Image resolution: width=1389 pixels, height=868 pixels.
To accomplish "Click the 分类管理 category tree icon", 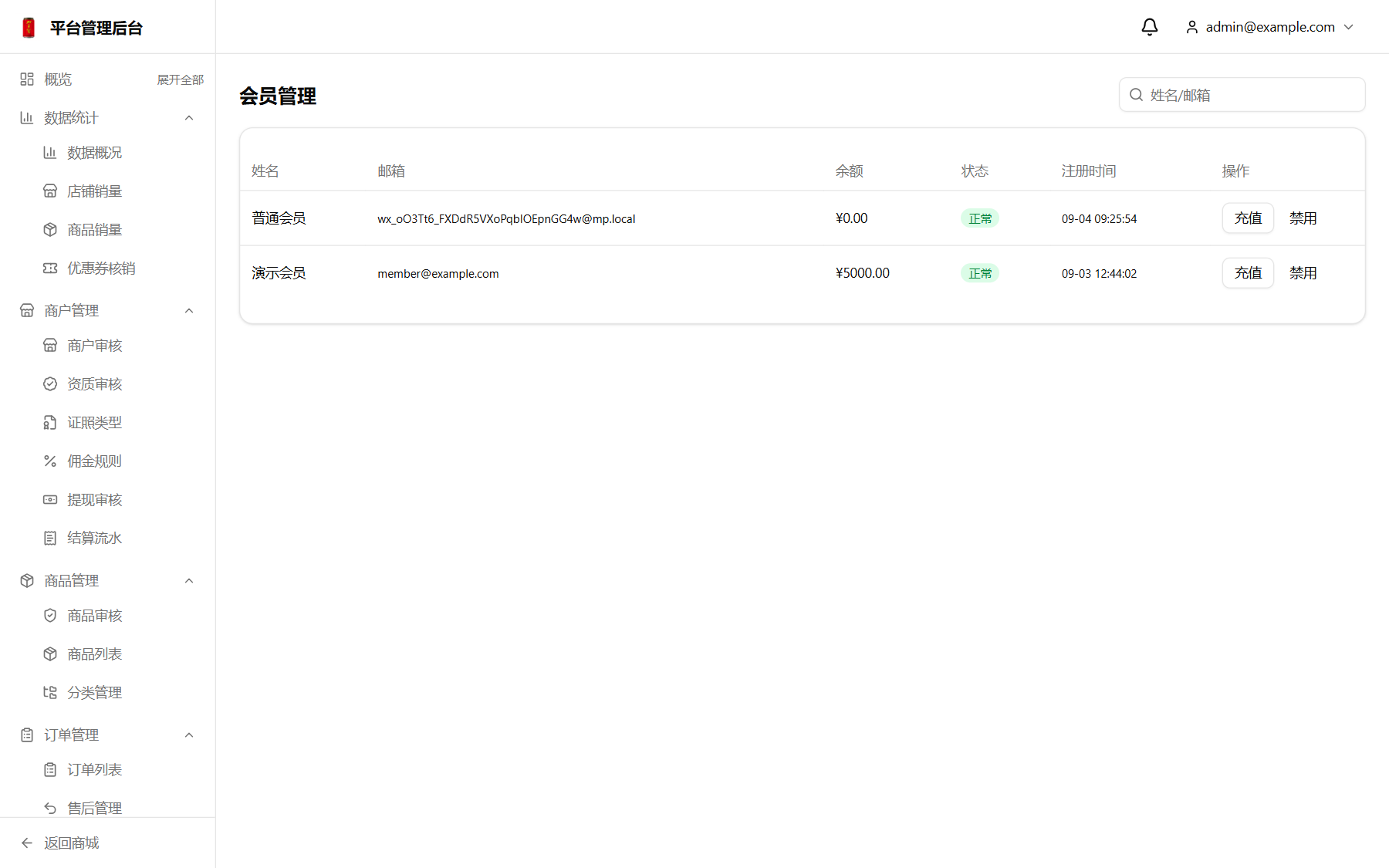I will (x=50, y=693).
